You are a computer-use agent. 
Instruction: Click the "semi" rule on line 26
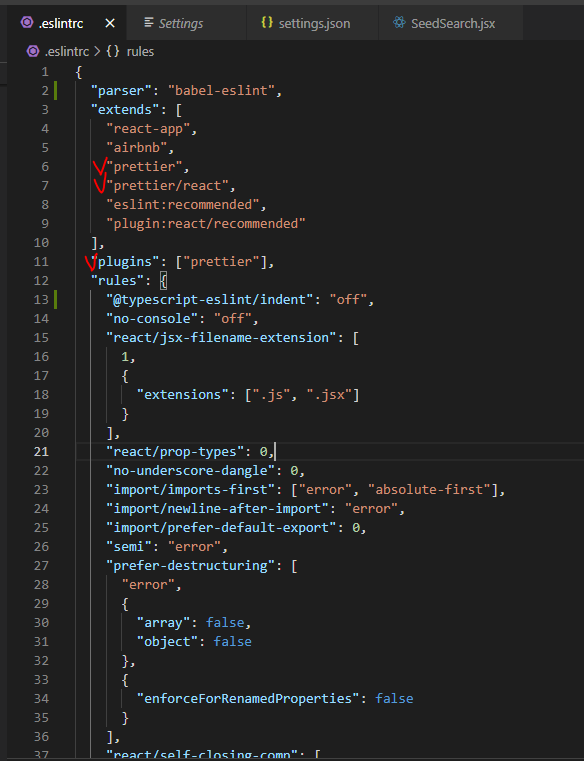(129, 547)
